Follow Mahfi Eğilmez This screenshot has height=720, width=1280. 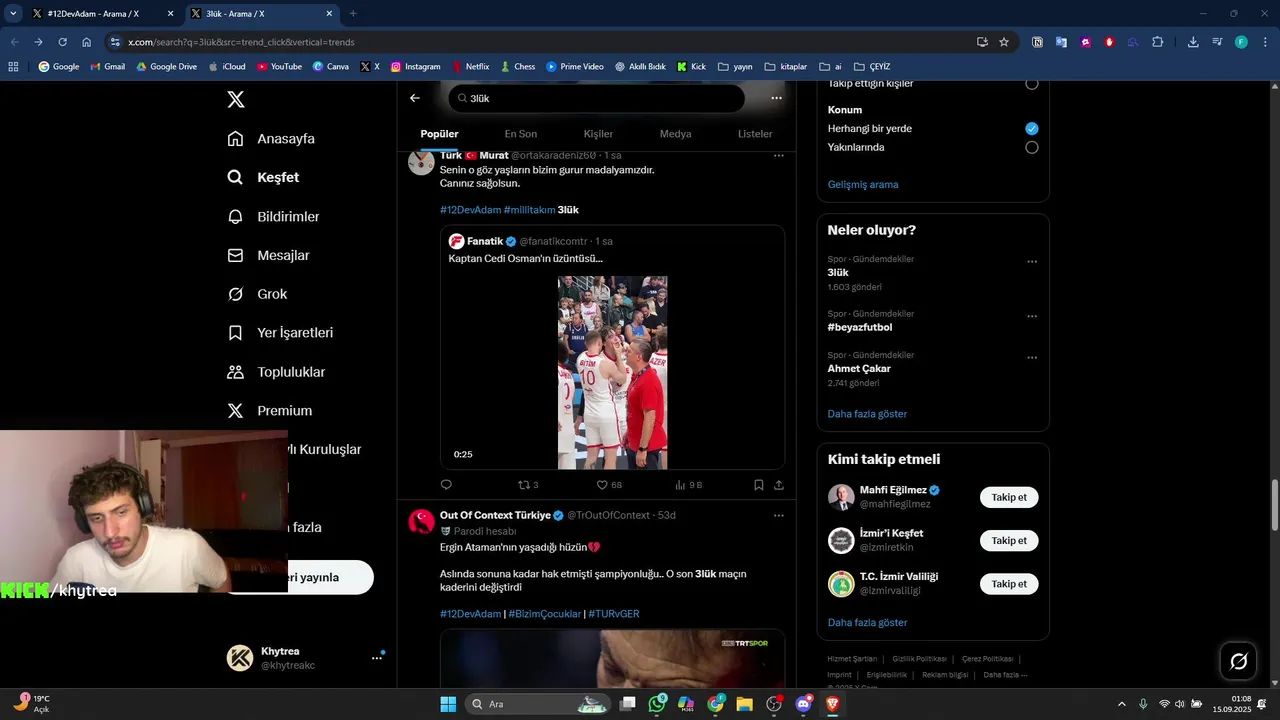[1009, 497]
